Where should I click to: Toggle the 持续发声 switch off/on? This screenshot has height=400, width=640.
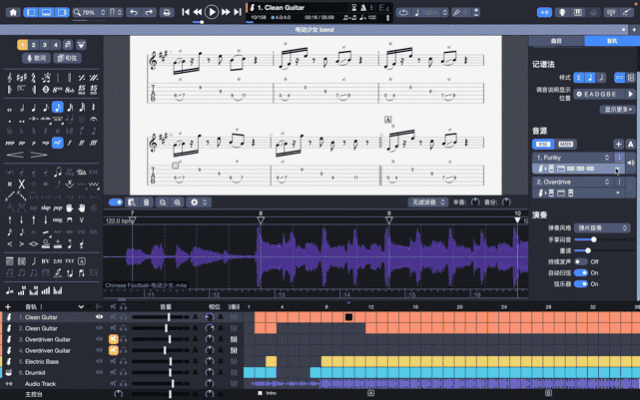coord(581,261)
